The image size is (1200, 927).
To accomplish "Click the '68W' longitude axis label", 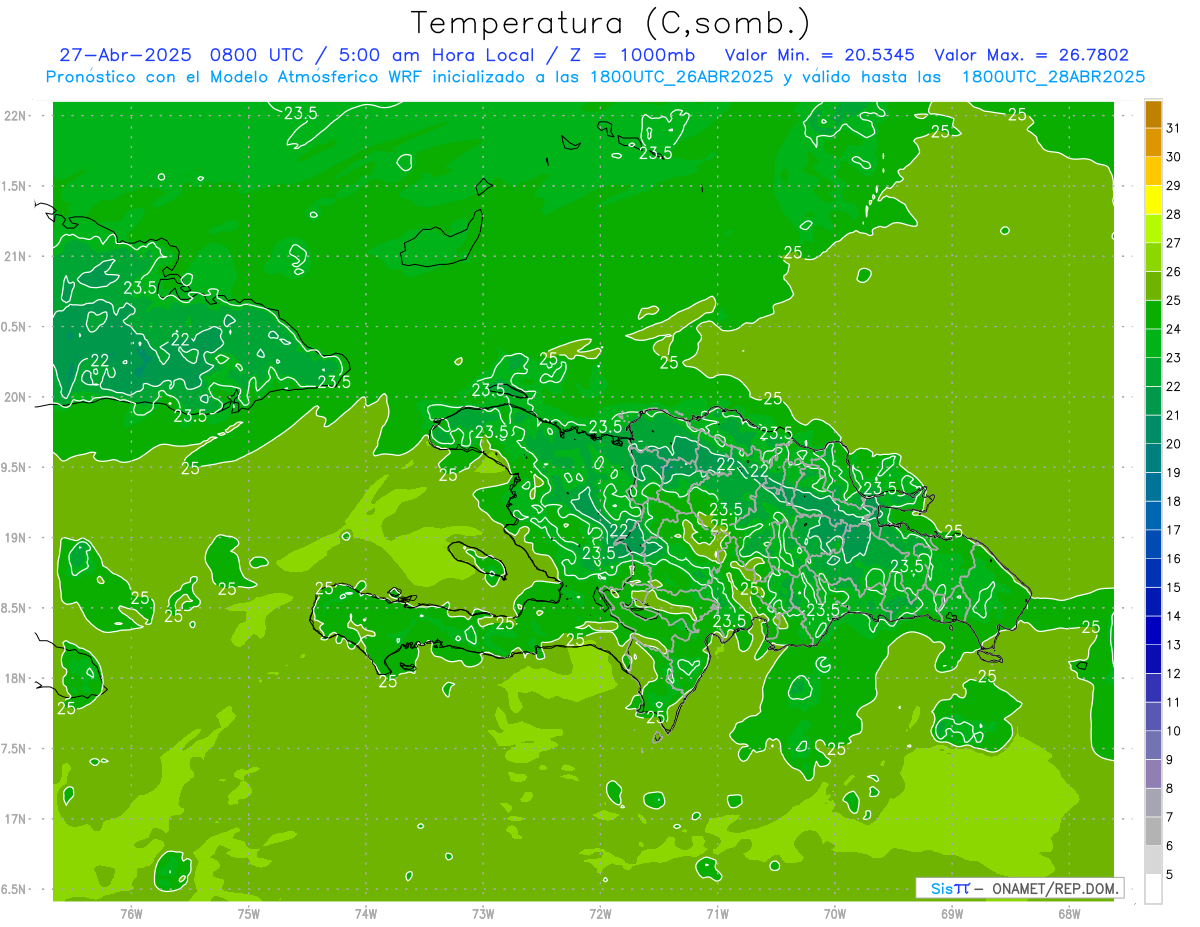I will pos(1069,914).
